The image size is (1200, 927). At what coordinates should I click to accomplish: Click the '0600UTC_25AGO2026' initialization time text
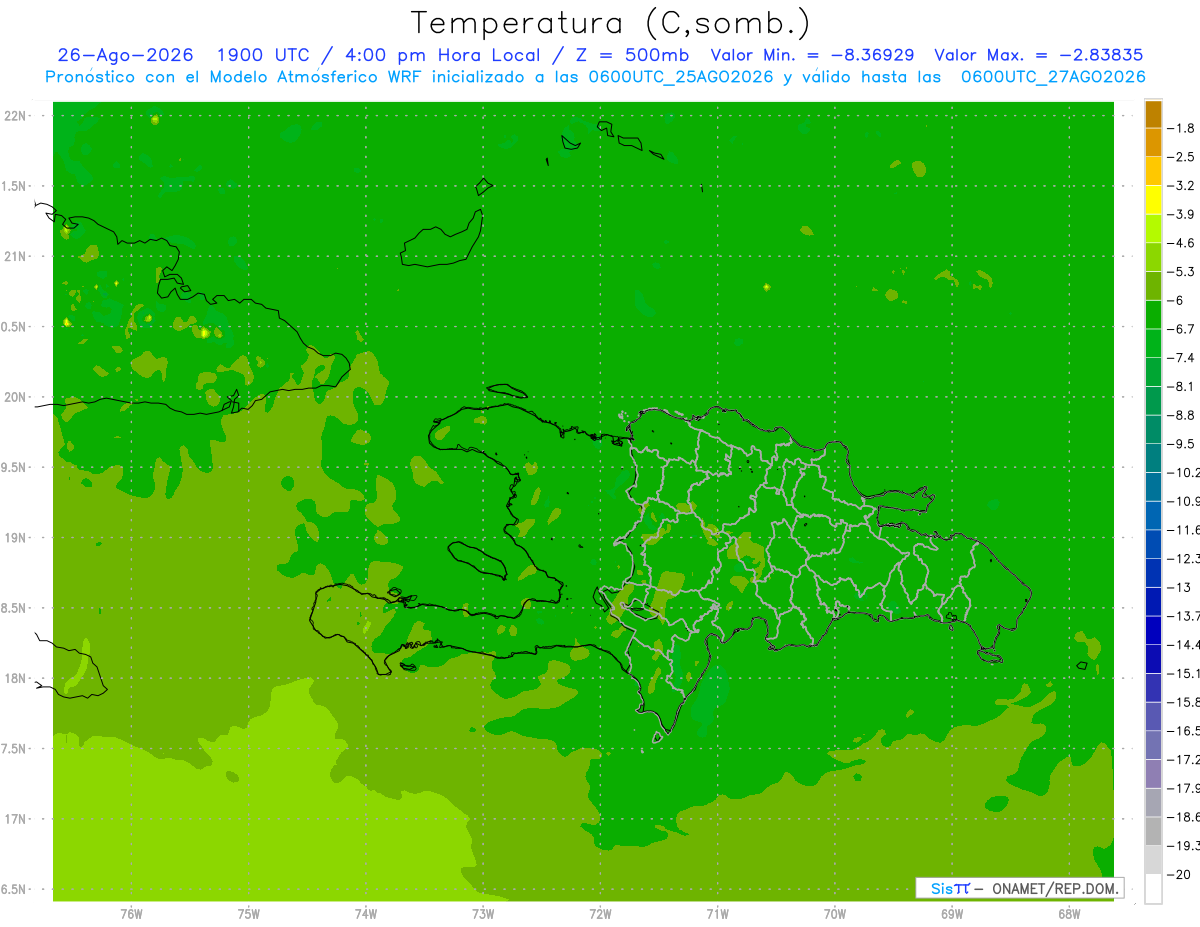(681, 77)
